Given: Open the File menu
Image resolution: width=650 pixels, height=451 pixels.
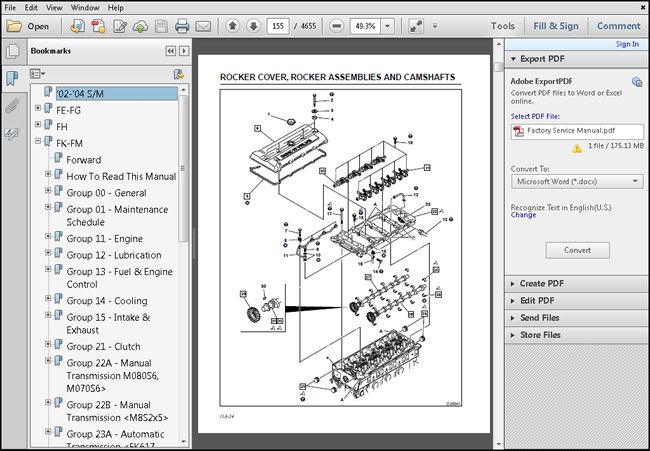Looking at the screenshot, I should 10,7.
